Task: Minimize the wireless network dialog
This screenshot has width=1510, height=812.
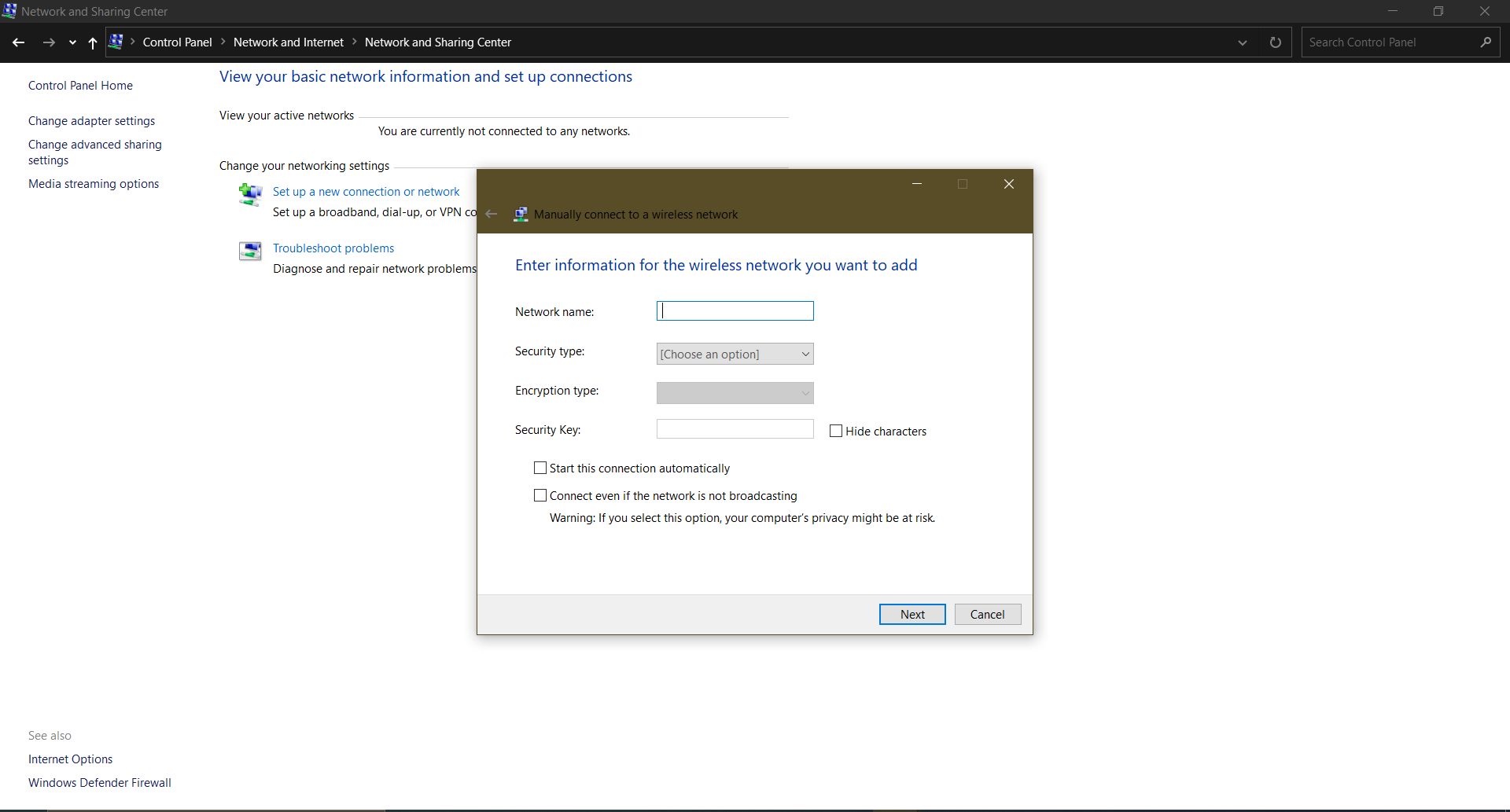Action: pyautogui.click(x=917, y=184)
